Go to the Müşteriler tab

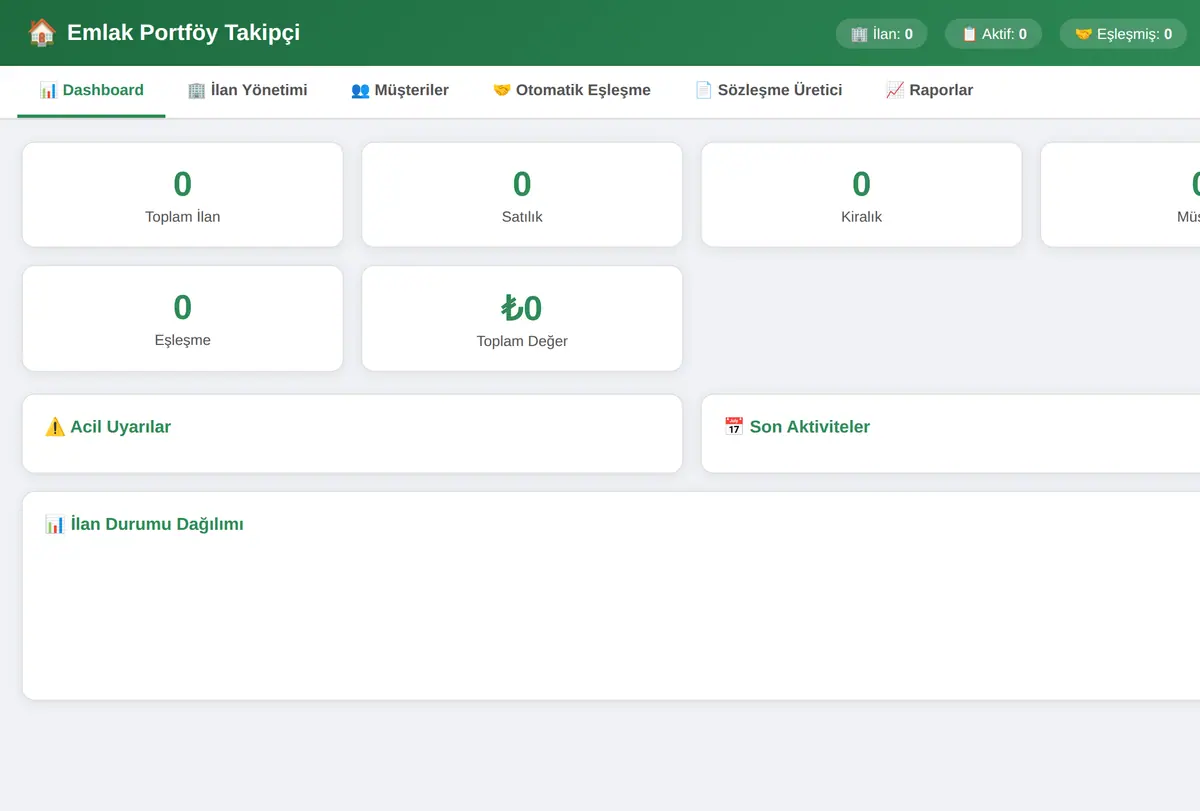pos(400,91)
